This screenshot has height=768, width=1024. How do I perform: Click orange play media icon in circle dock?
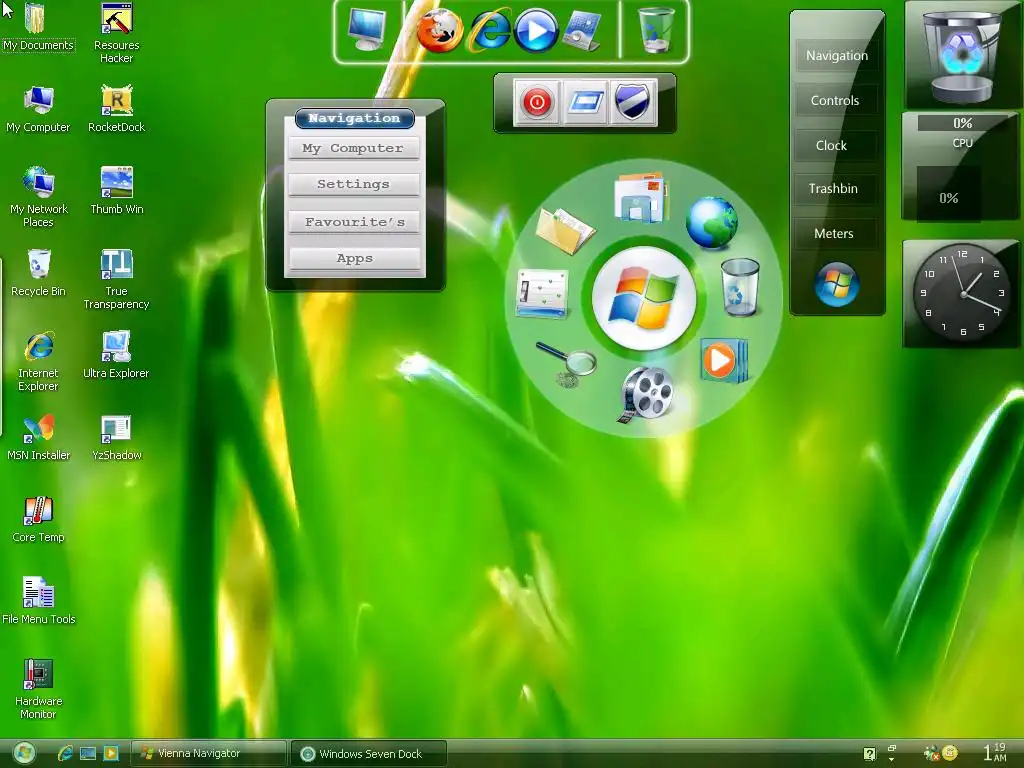coord(723,360)
